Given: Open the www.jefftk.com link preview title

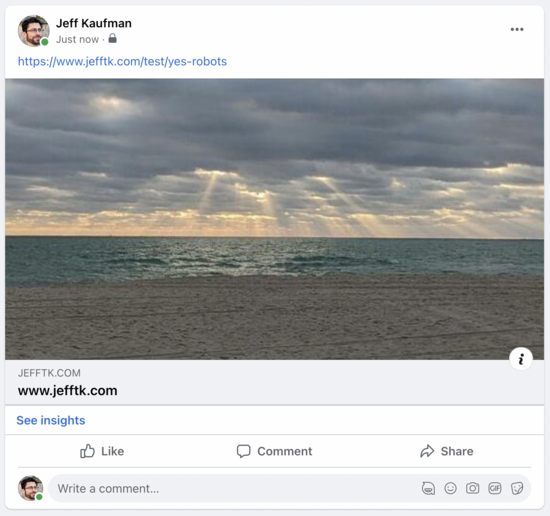Looking at the screenshot, I should click(x=68, y=391).
